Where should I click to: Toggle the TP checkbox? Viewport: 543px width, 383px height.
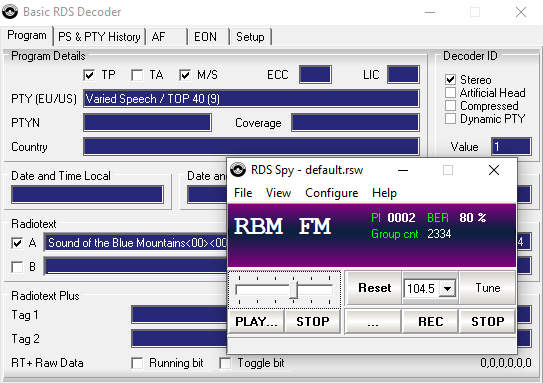(89, 75)
